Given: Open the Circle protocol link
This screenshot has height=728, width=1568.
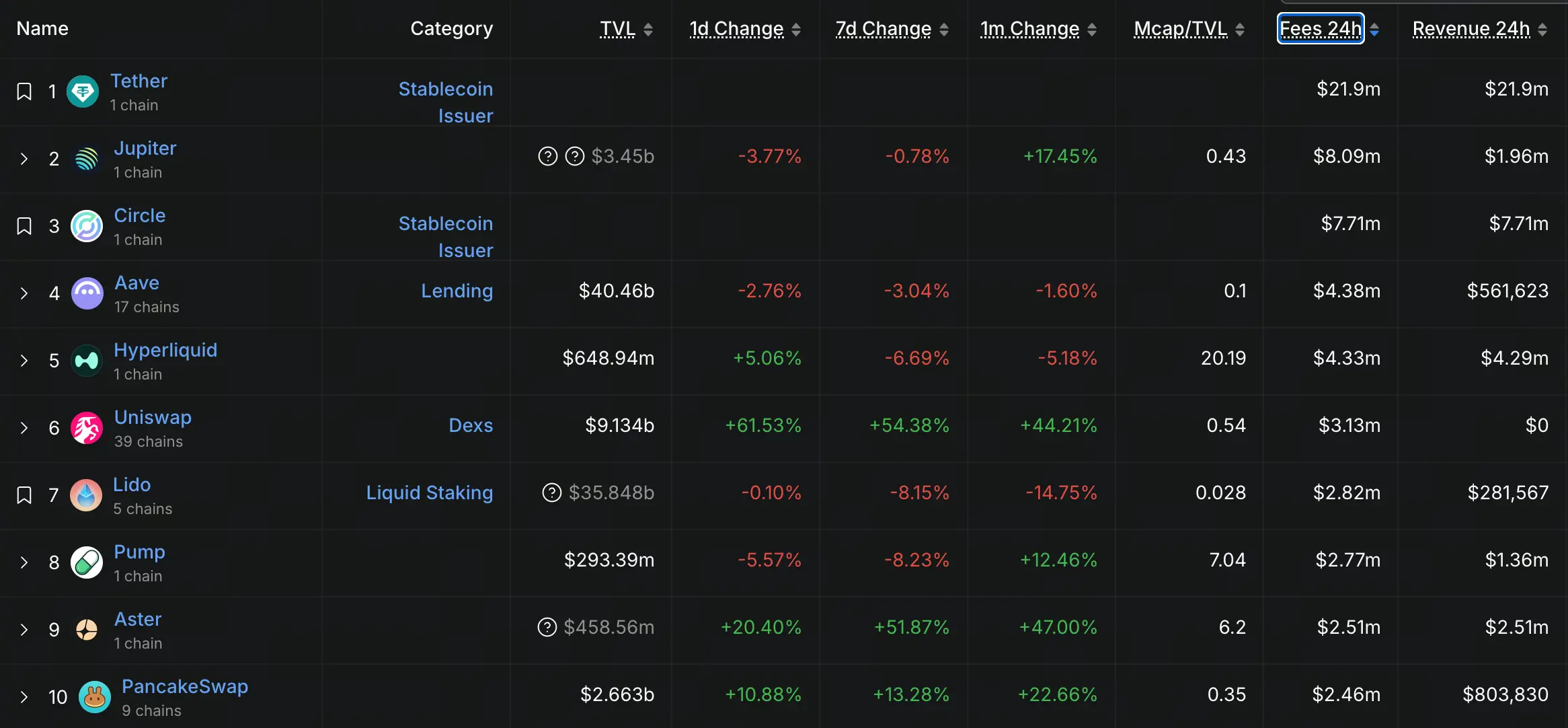Looking at the screenshot, I should [x=140, y=215].
